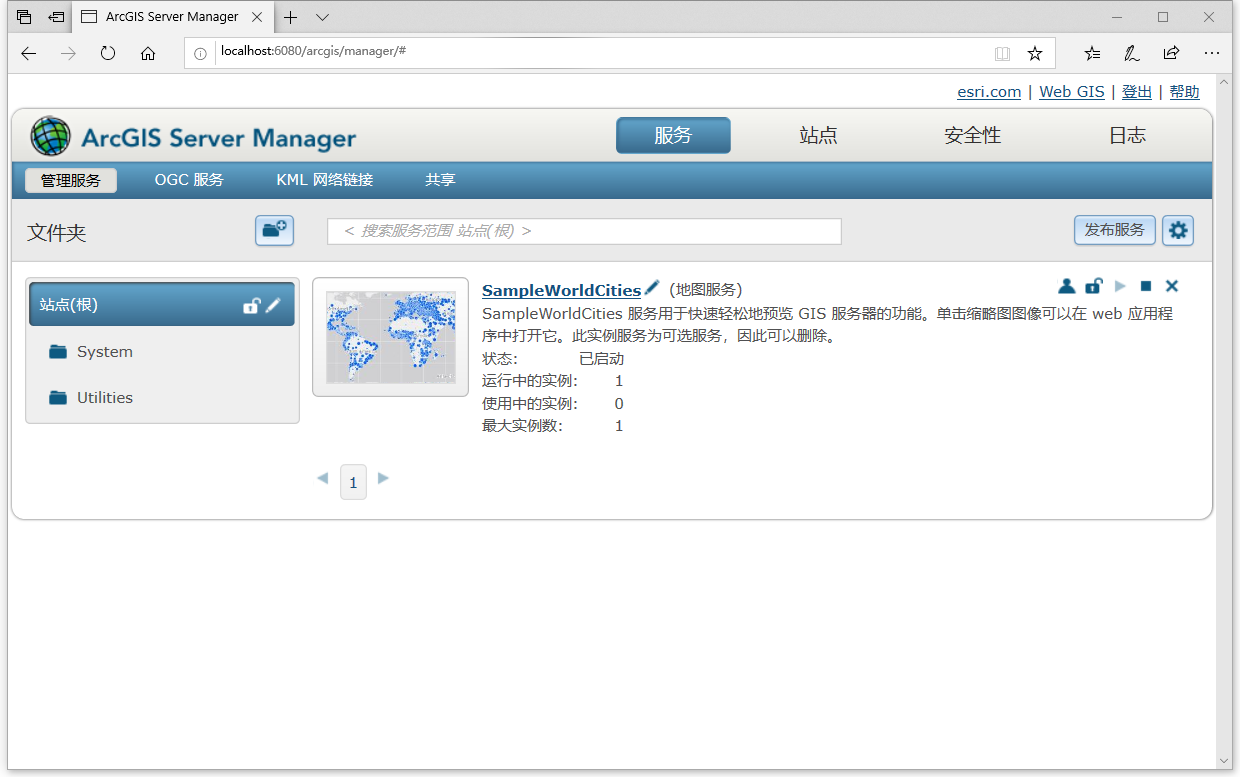Viewport: 1240px width, 777px height.
Task: Edit SampleWorldCities with the pencil icon
Action: 652,288
